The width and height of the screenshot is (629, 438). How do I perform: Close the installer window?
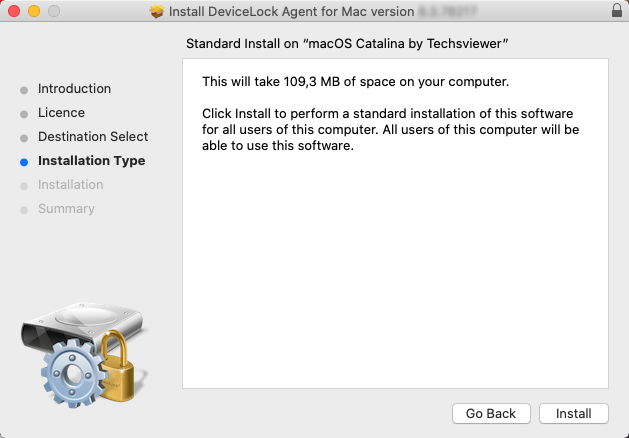click(x=13, y=11)
